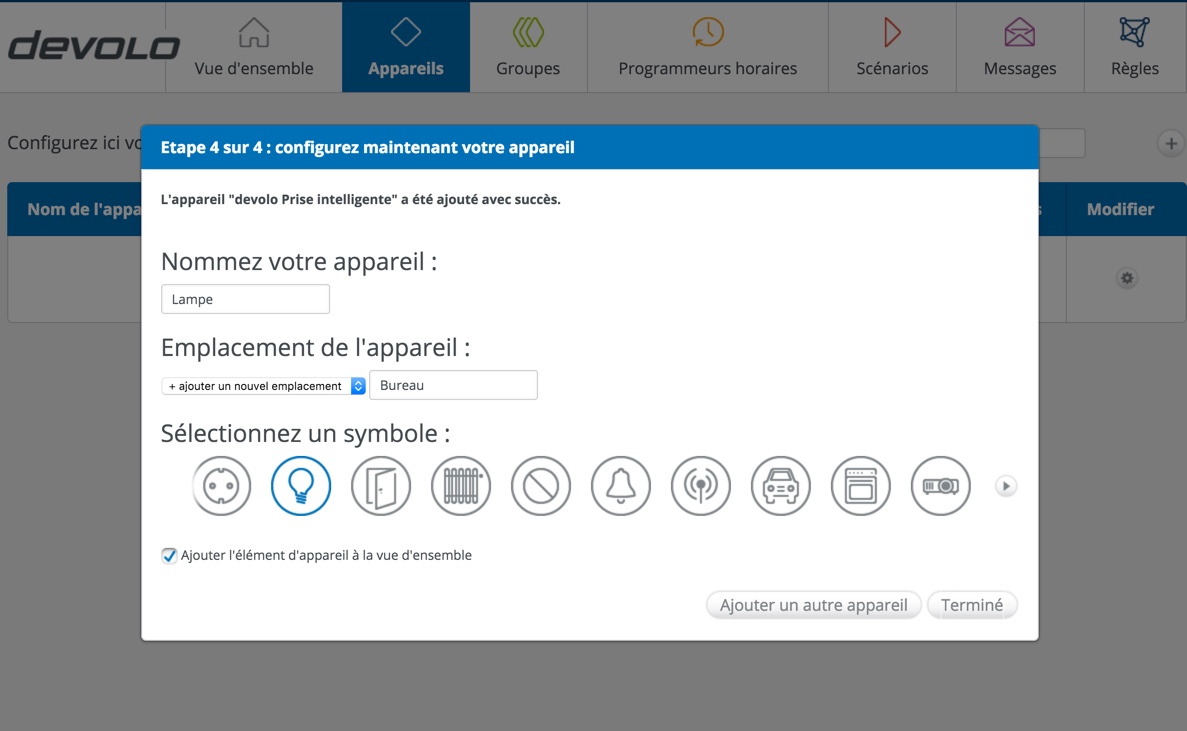Switch to Programmeurs horaires tab

coord(708,47)
